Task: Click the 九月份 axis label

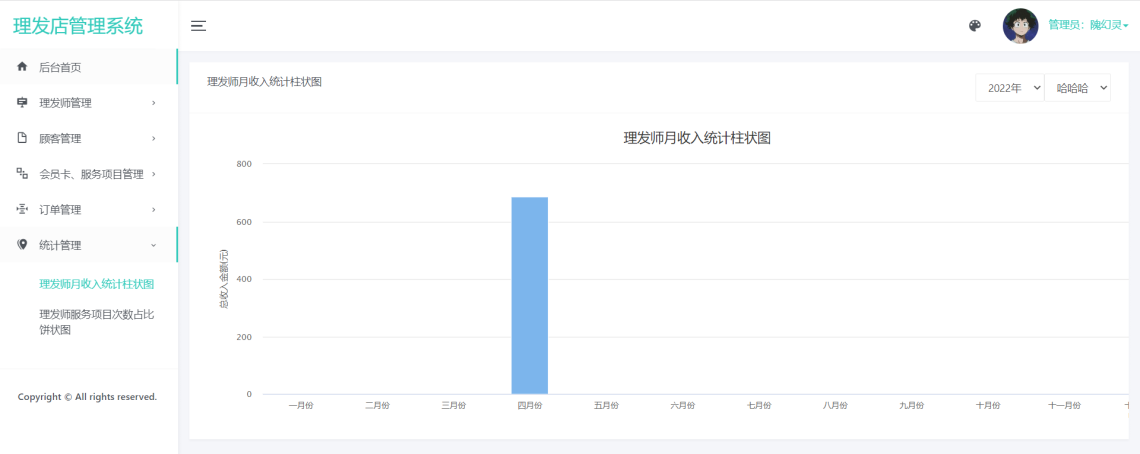Action: point(912,406)
